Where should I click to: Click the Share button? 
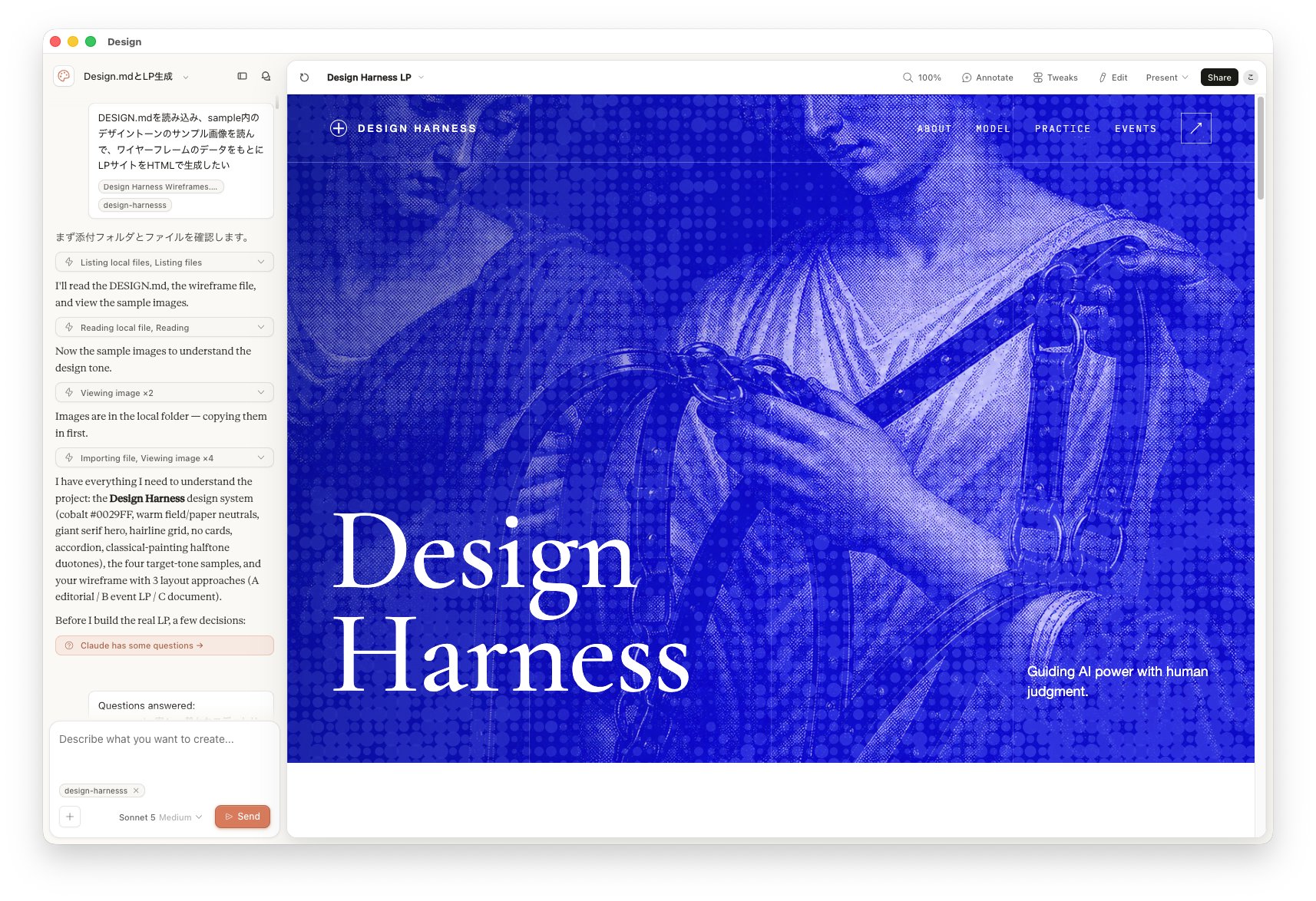pyautogui.click(x=1219, y=78)
